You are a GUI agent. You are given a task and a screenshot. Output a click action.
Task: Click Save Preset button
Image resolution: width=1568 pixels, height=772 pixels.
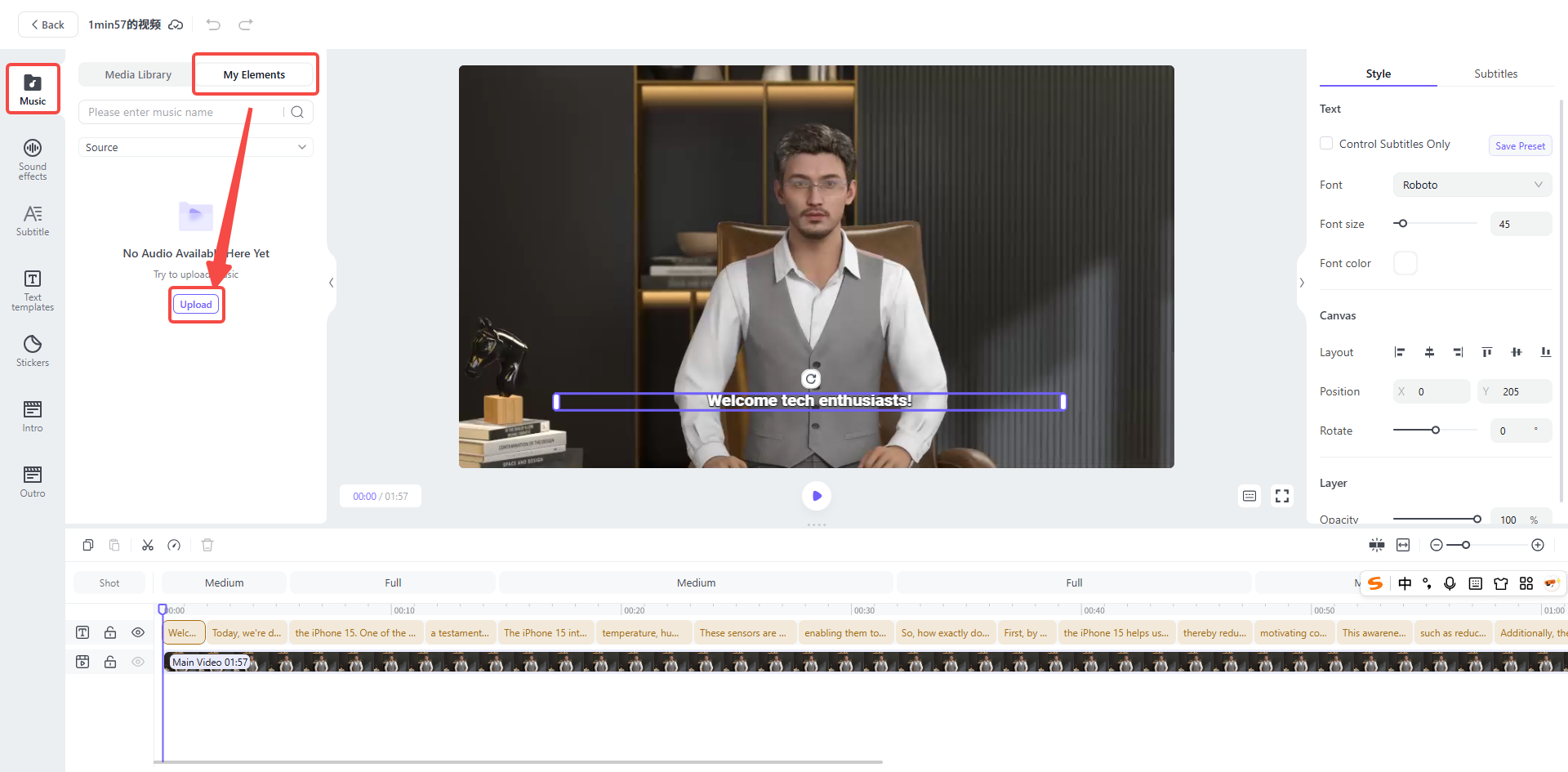[1520, 145]
